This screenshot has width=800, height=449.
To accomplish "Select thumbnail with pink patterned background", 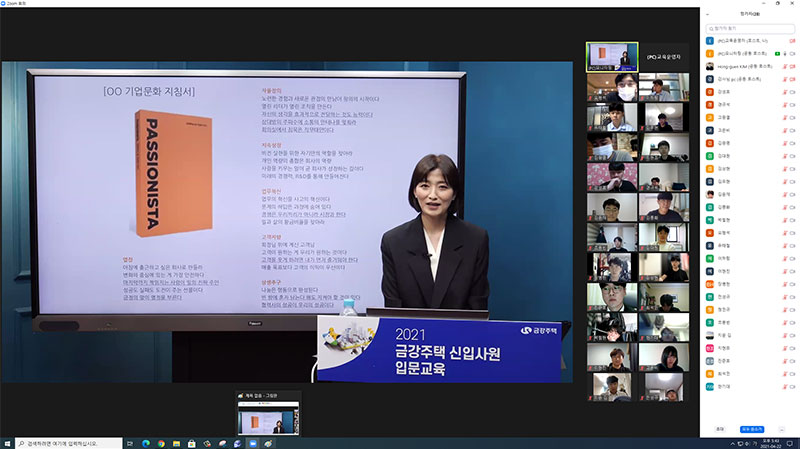I will pyautogui.click(x=612, y=177).
